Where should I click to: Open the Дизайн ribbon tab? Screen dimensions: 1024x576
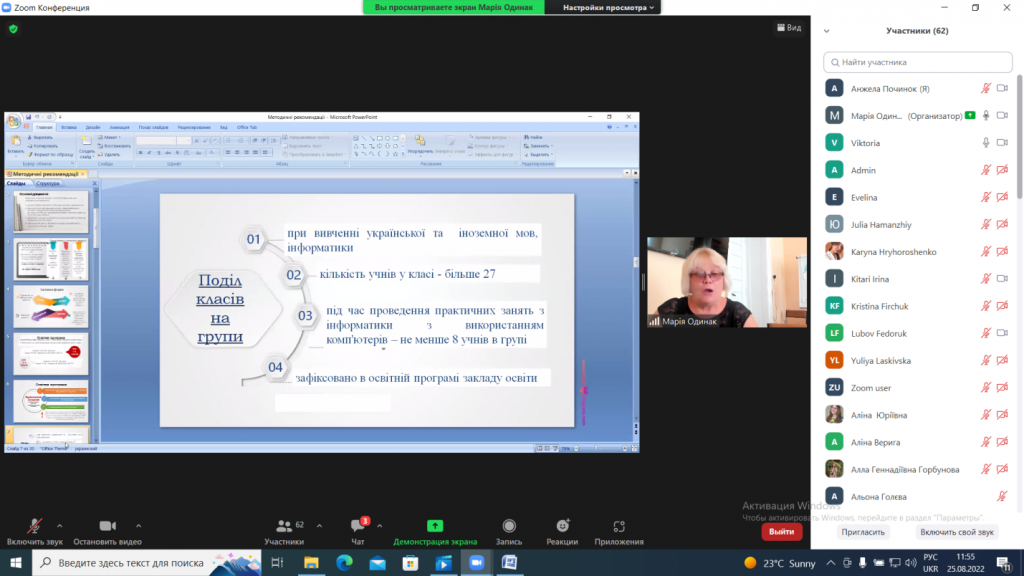pos(93,127)
